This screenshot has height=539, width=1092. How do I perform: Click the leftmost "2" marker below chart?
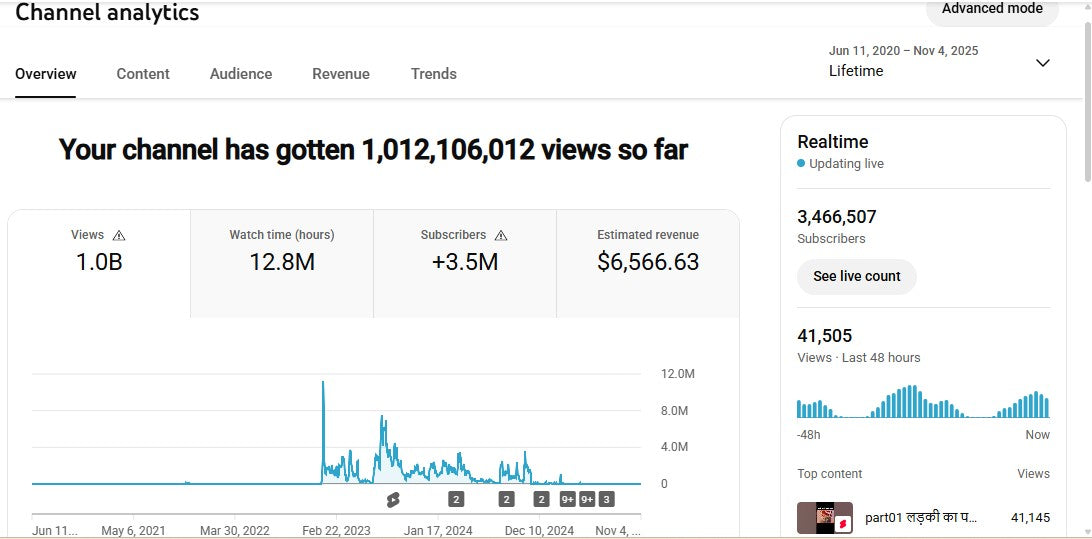[456, 499]
